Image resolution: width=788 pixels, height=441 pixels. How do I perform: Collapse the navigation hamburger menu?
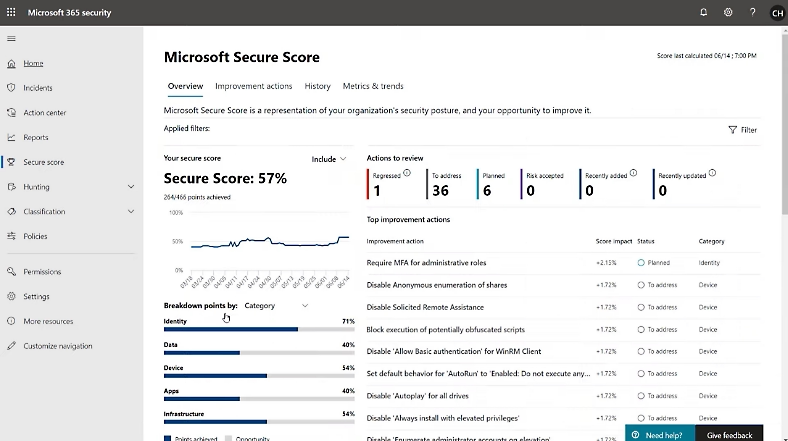pos(12,38)
